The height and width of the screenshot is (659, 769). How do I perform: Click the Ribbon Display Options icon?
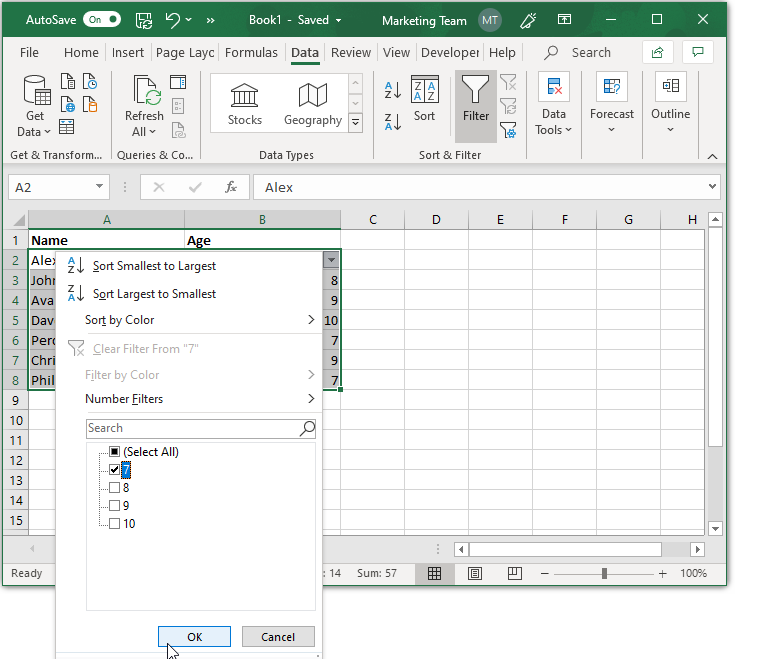click(x=564, y=20)
